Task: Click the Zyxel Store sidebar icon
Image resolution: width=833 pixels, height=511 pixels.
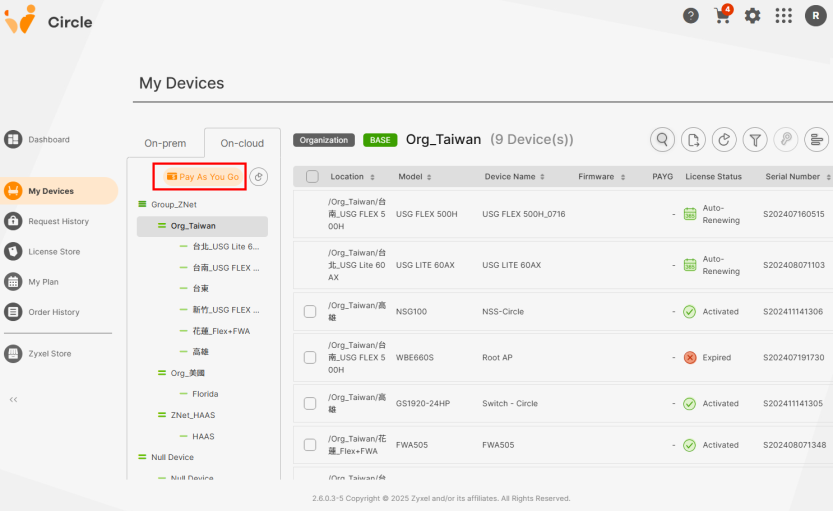Action: click(13, 353)
